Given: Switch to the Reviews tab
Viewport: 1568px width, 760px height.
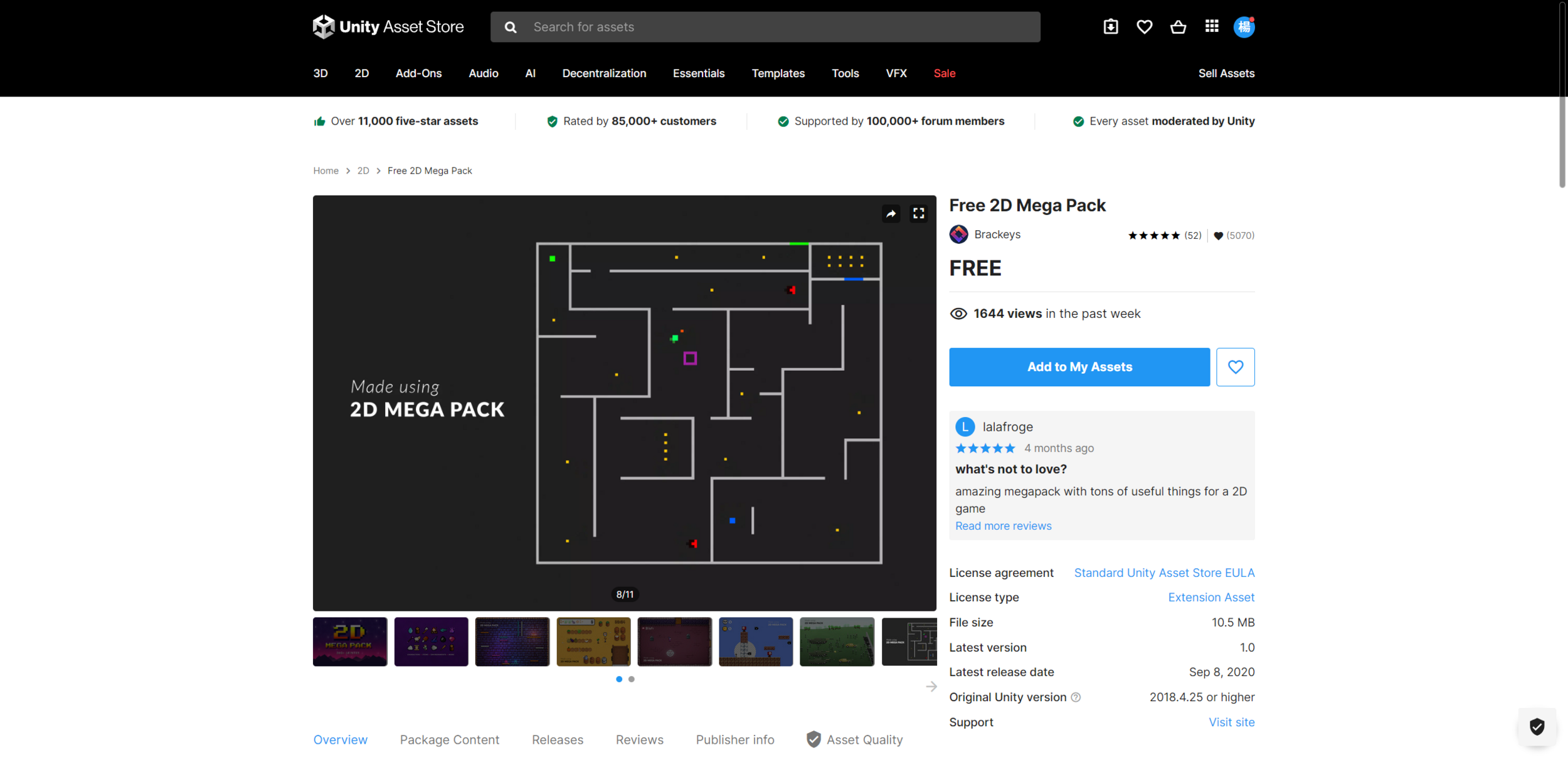Looking at the screenshot, I should (639, 739).
